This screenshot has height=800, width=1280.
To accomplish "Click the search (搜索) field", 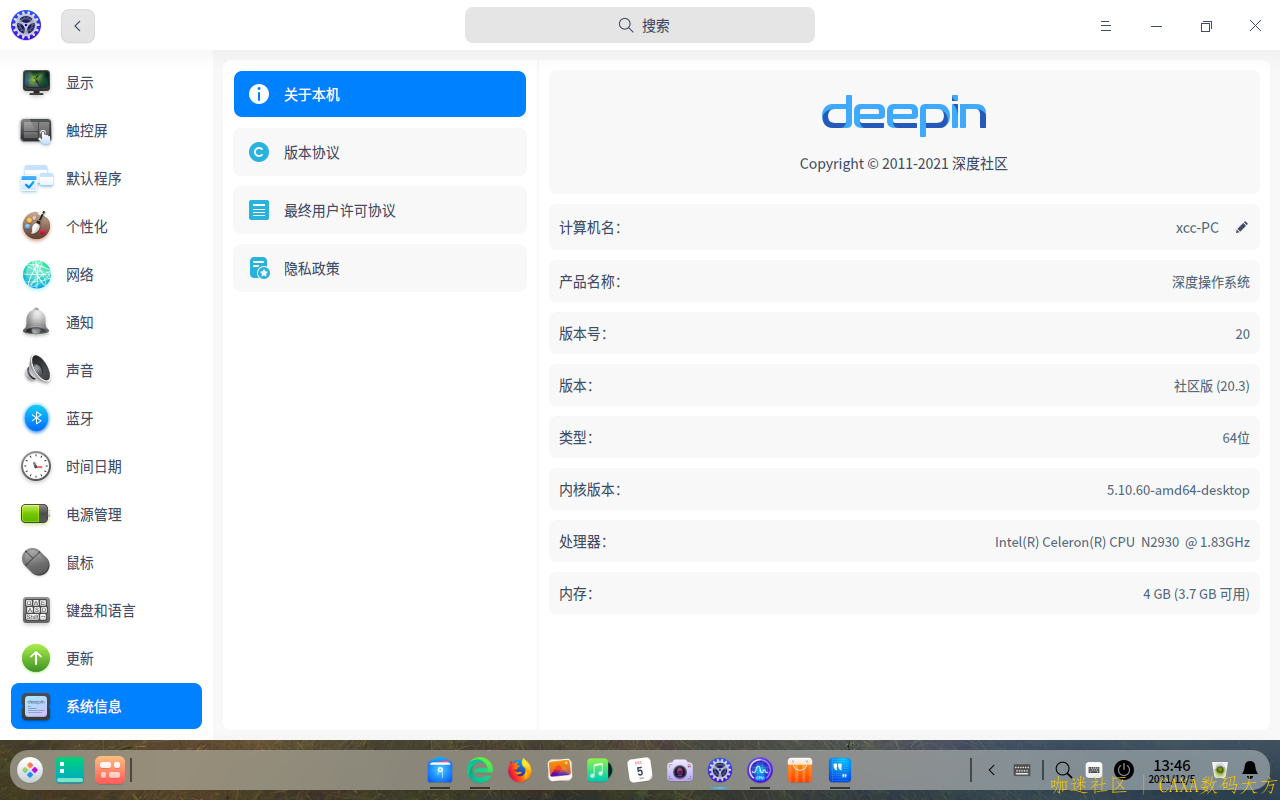I will [x=640, y=25].
